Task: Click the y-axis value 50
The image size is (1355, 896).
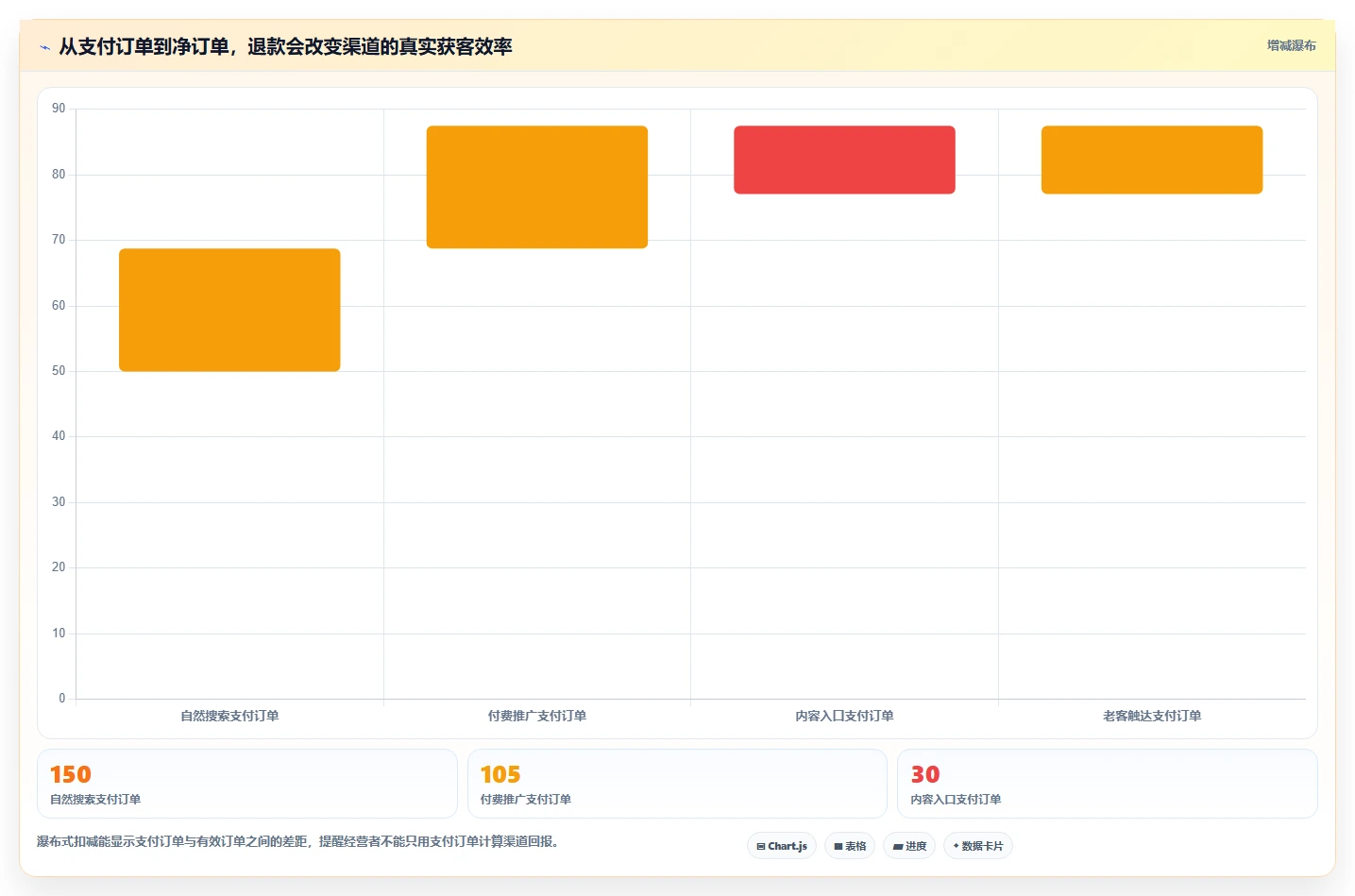Action: [59, 371]
